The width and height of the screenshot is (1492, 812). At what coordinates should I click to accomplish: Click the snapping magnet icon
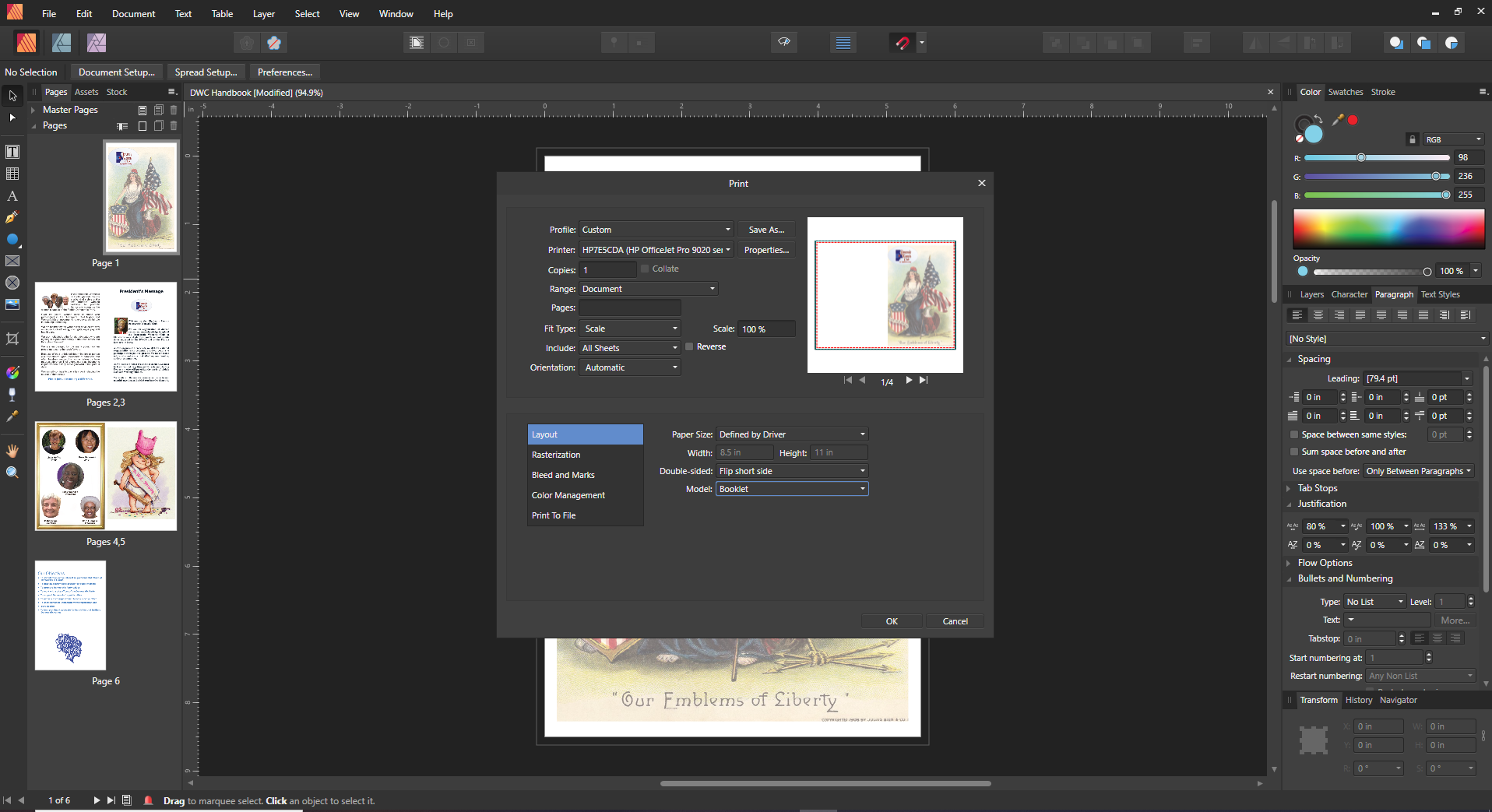(903, 43)
